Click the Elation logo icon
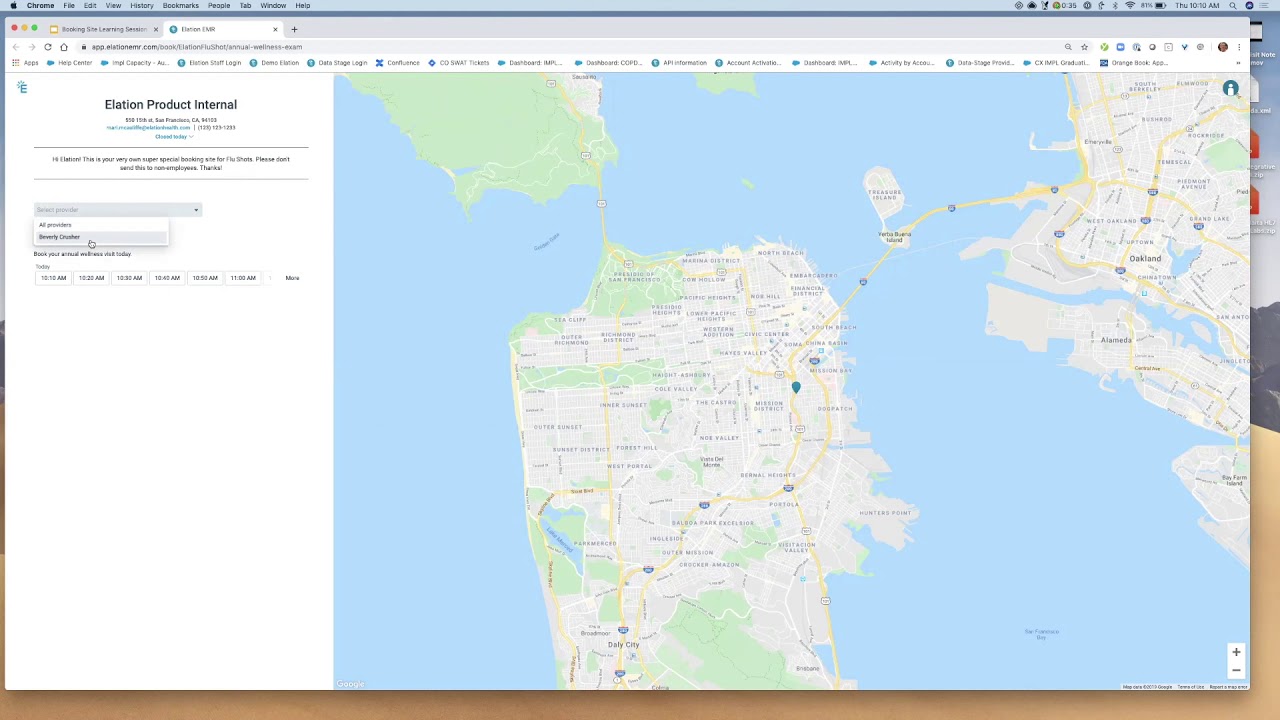The height and width of the screenshot is (720, 1280). tap(22, 88)
